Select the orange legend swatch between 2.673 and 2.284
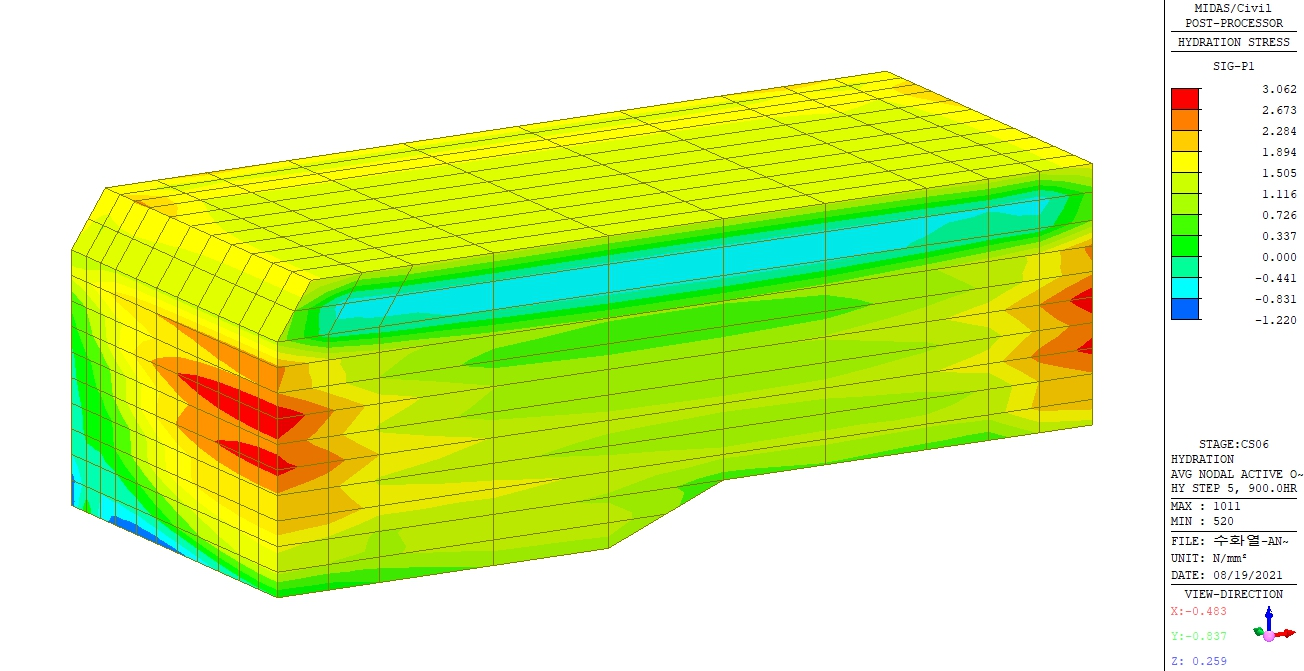 (1185, 120)
